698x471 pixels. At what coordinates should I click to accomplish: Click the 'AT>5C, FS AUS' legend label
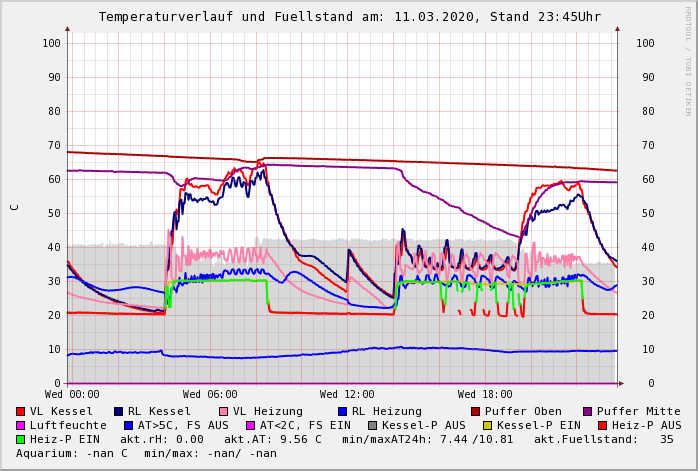pyautogui.click(x=183, y=425)
